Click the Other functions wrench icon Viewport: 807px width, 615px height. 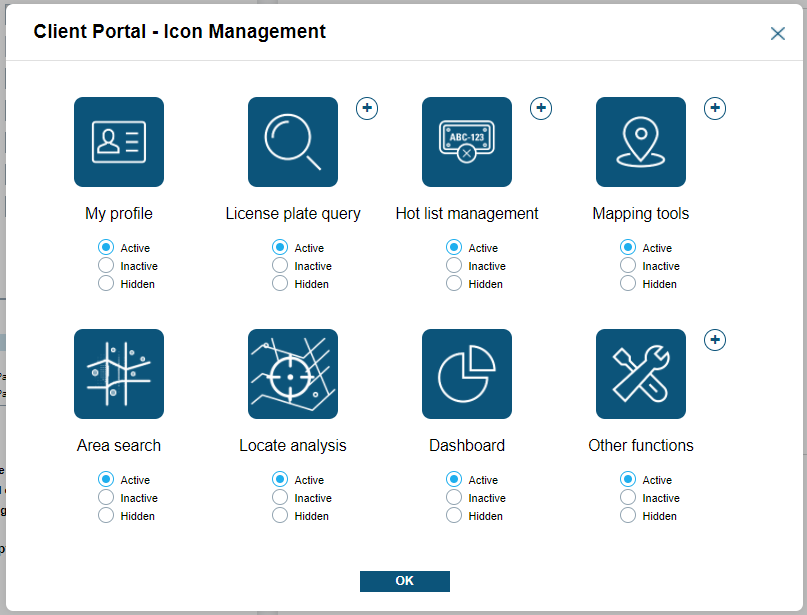tap(641, 374)
